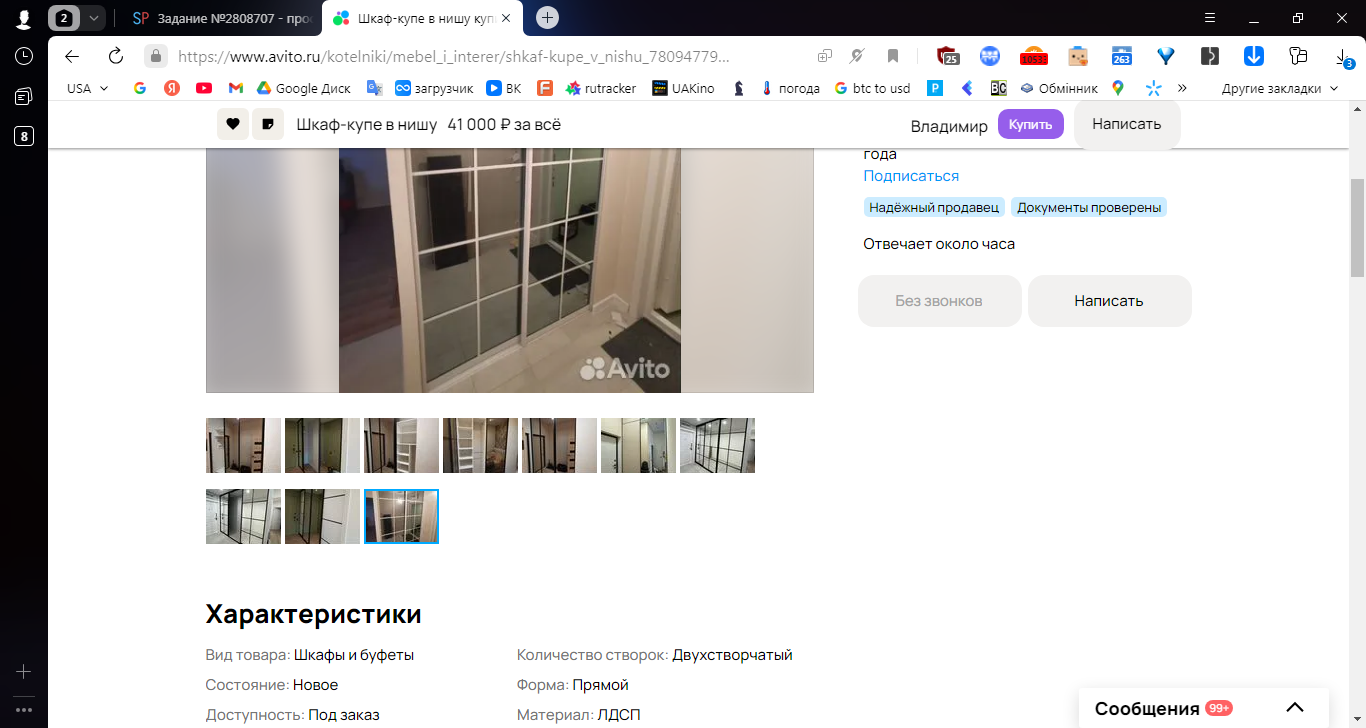Open the Сообщения messages label
This screenshot has height=728, width=1366.
[x=1147, y=709]
